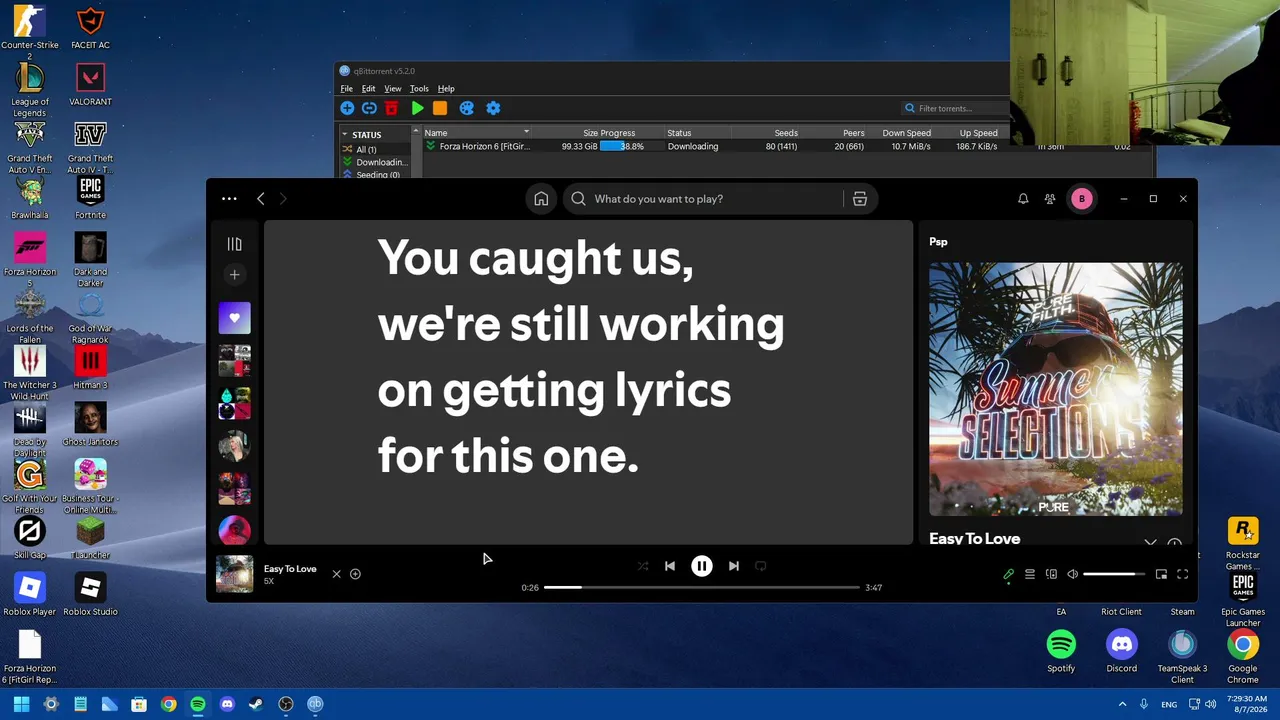Select Roblox Studio desktop shortcut
Image resolution: width=1280 pixels, height=720 pixels.
pos(90,594)
